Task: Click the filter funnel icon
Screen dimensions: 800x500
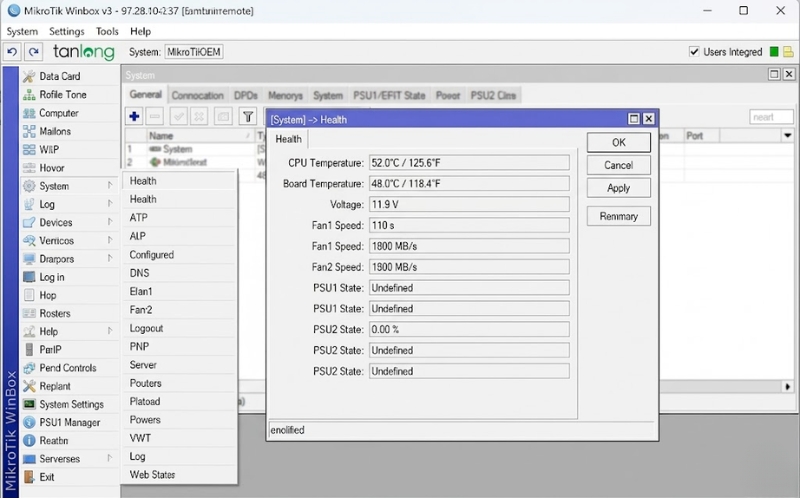Action: (x=246, y=117)
